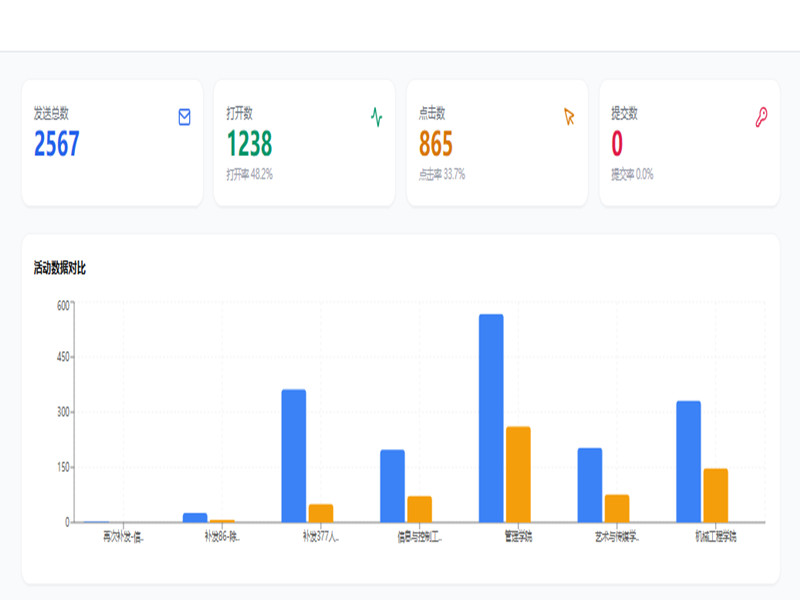This screenshot has height=600, width=800.
Task: Click the 点击率 33.7% text
Action: (x=442, y=174)
